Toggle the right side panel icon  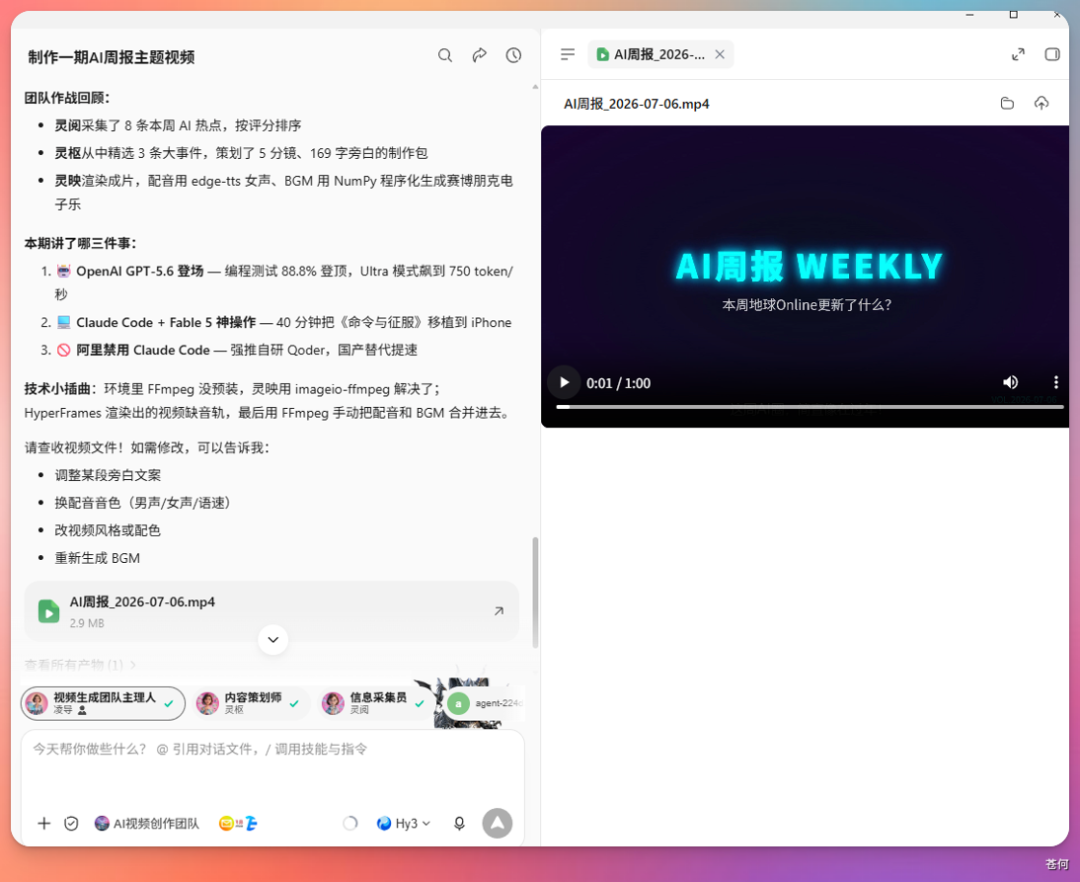pos(1052,54)
